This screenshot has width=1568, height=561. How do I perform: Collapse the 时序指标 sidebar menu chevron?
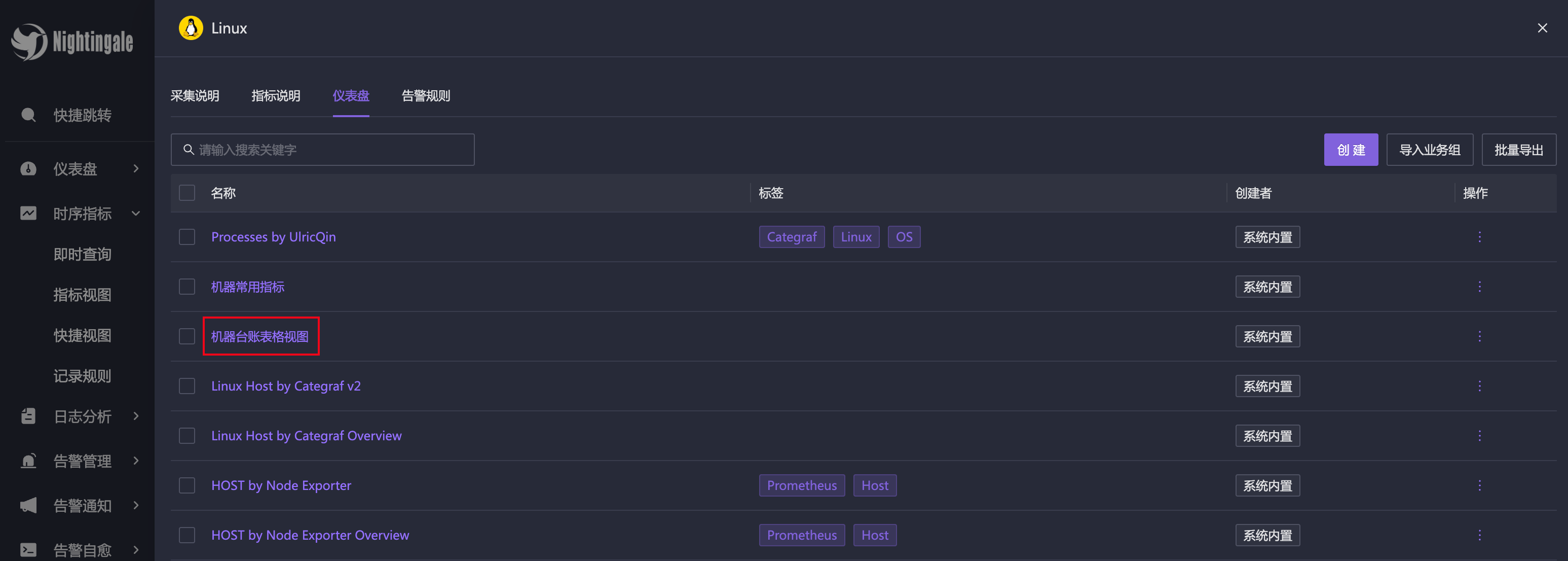tap(136, 213)
